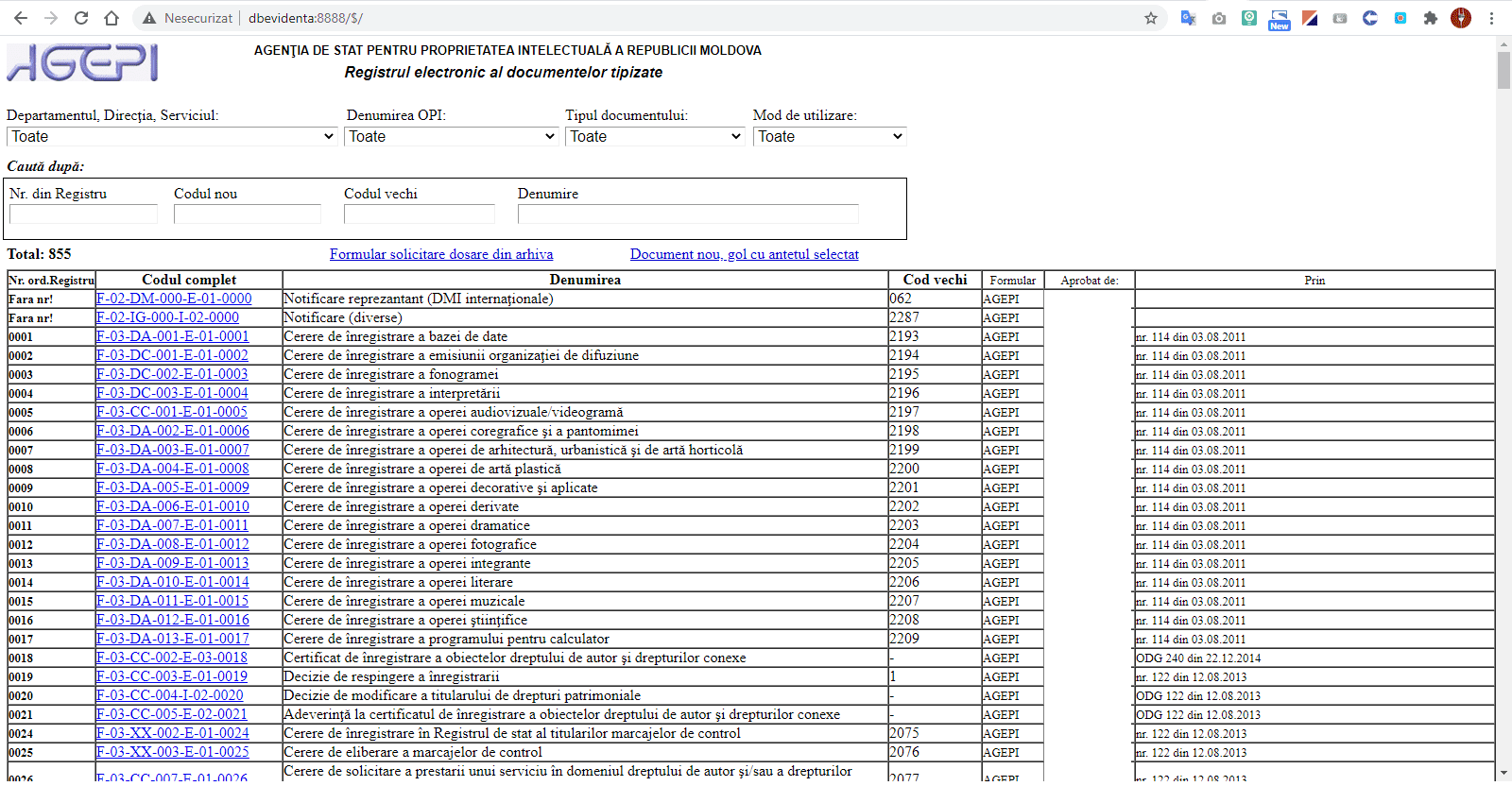The width and height of the screenshot is (1512, 786).
Task: Open document F-03-DC-003-E-01-0004
Action: click(x=172, y=393)
